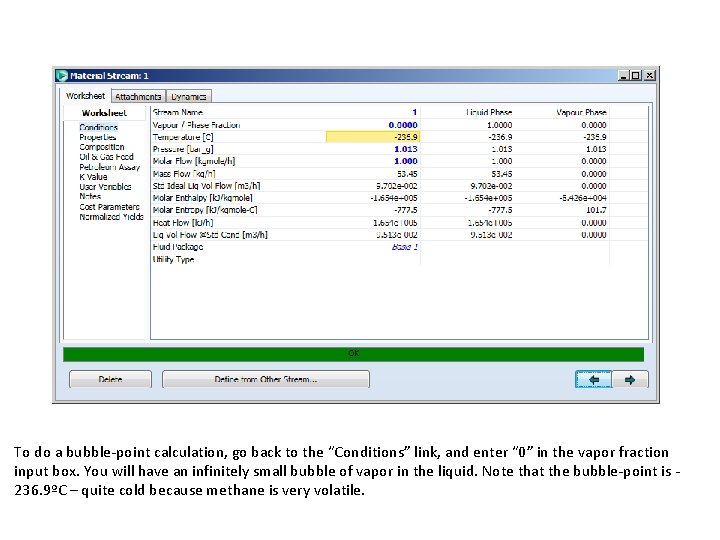Click the Molar Flow value 1.000 input

coord(405,161)
